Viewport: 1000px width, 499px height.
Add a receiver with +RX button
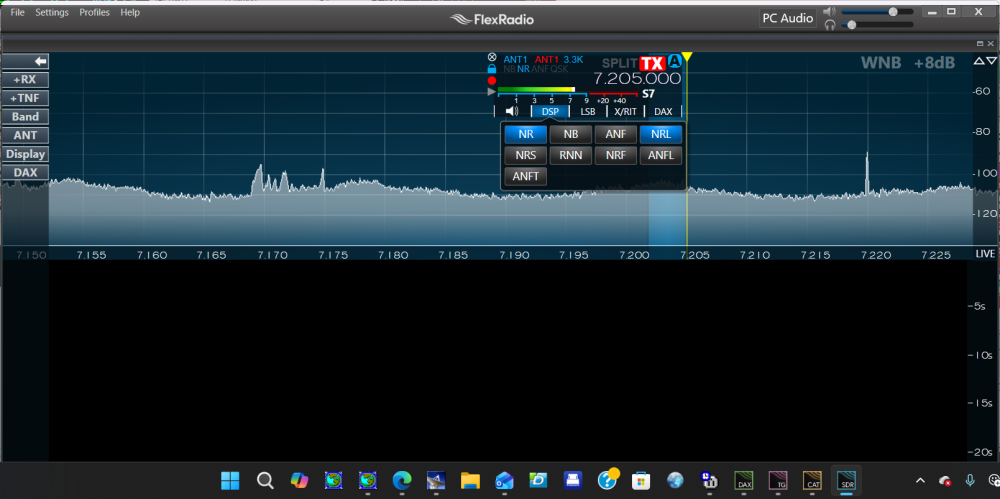coord(25,80)
